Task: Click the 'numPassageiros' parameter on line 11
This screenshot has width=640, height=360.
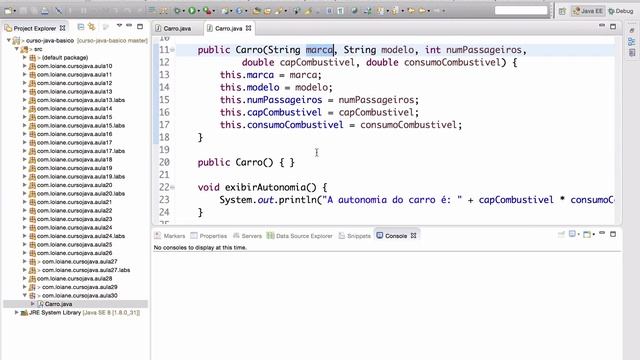Action: point(484,50)
